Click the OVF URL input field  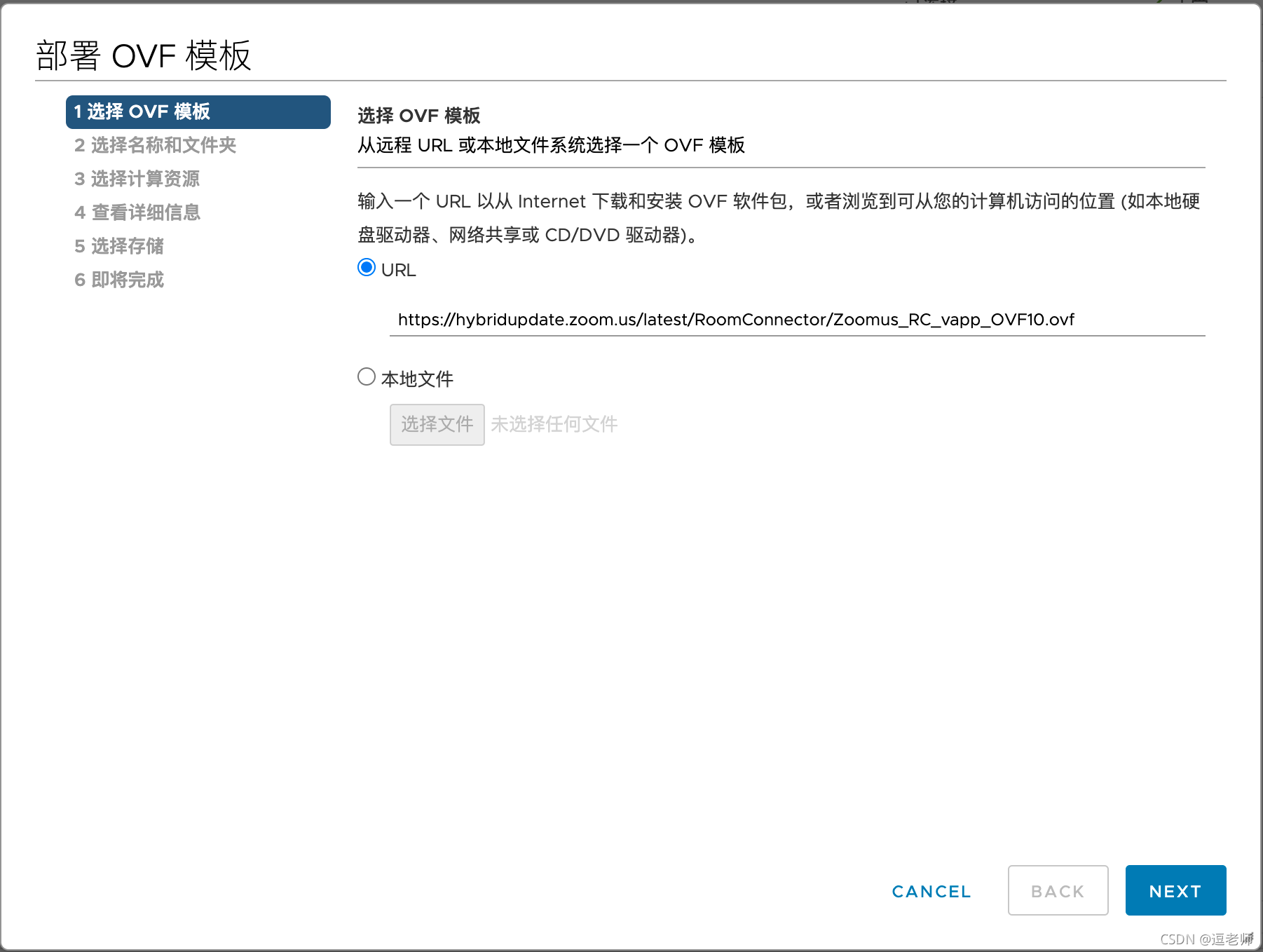pos(797,320)
